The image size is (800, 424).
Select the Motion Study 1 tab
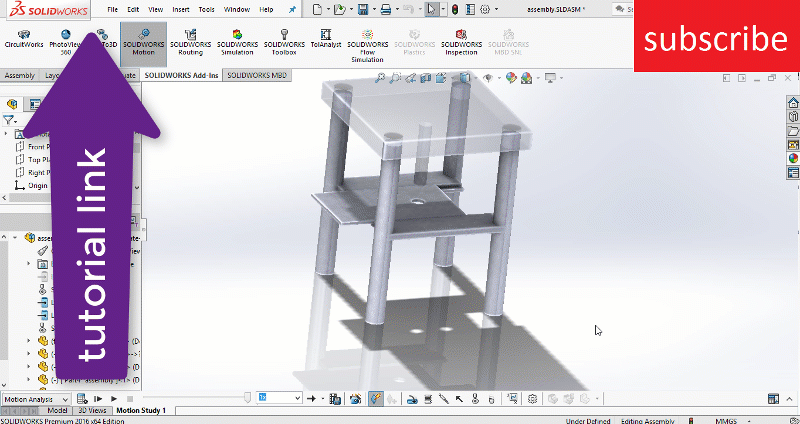click(141, 411)
